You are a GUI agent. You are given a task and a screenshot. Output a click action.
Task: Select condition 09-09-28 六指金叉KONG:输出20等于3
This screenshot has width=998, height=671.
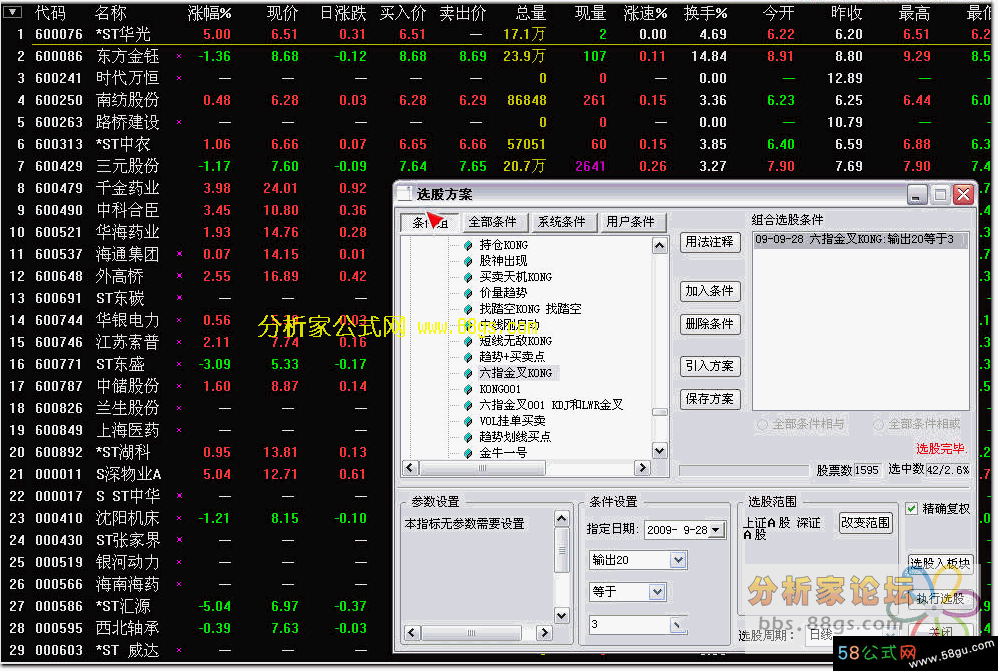tap(859, 239)
